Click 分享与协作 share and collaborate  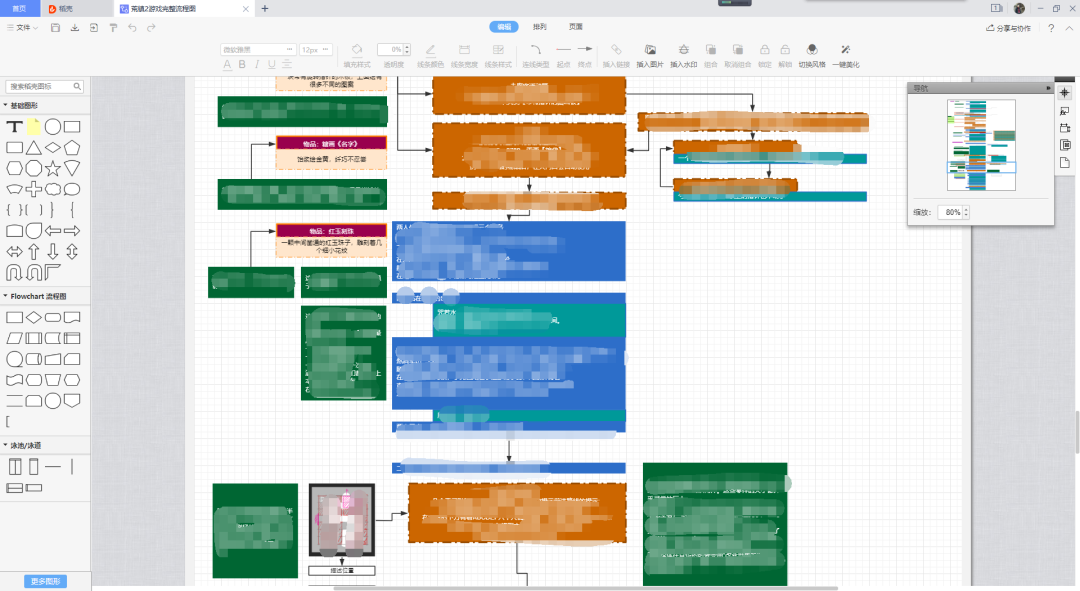point(1008,28)
